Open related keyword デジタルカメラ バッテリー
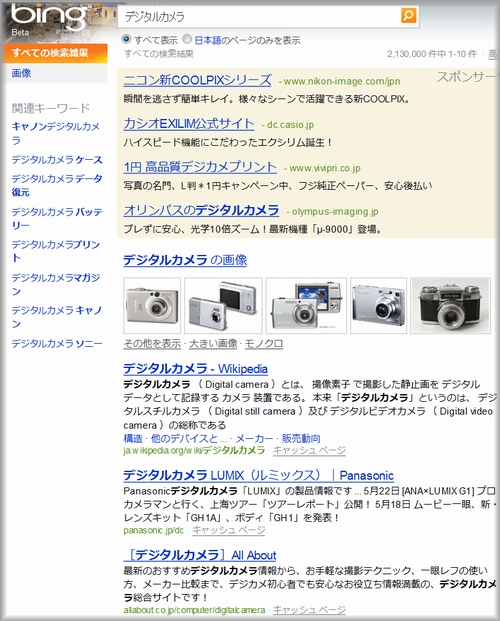Image resolution: width=500 pixels, height=621 pixels. coord(57,218)
